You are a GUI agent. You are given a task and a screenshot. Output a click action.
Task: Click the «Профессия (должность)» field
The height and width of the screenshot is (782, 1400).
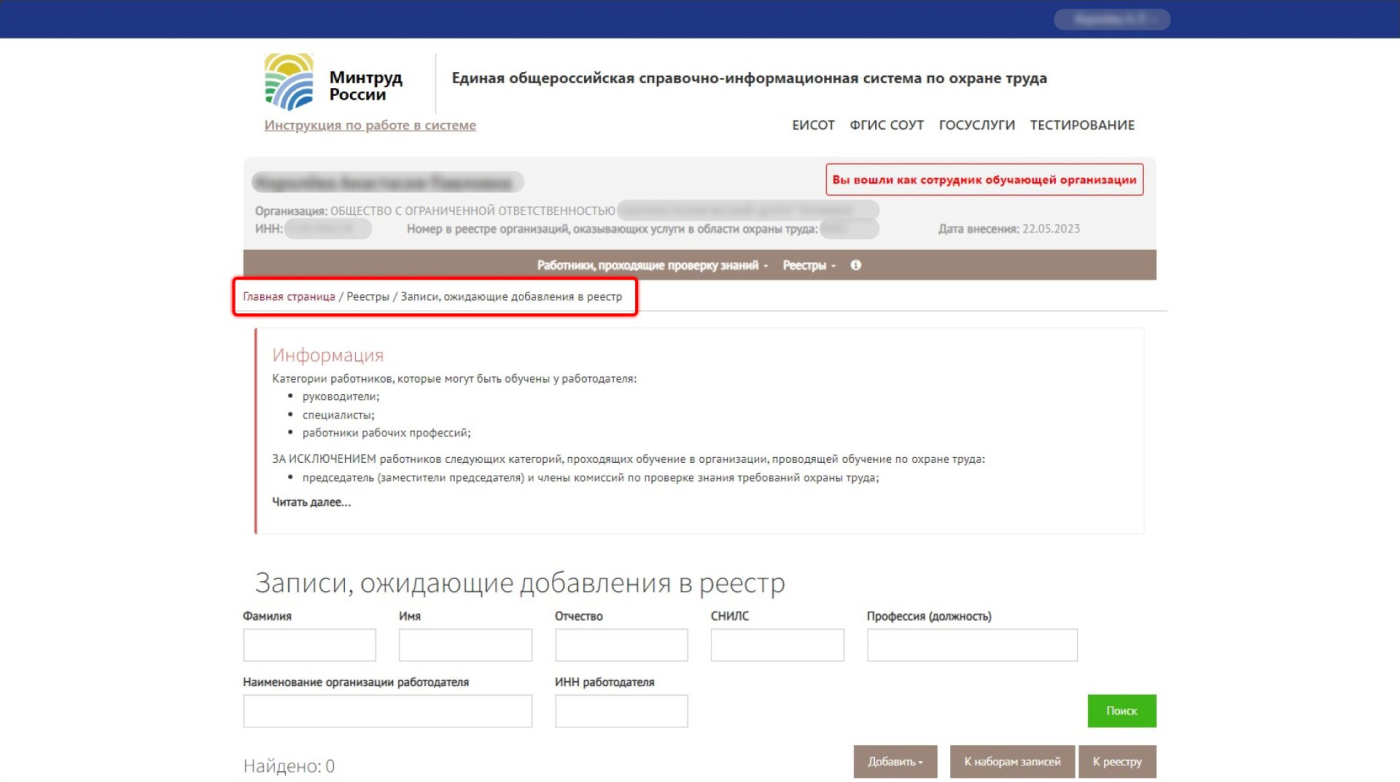point(972,645)
